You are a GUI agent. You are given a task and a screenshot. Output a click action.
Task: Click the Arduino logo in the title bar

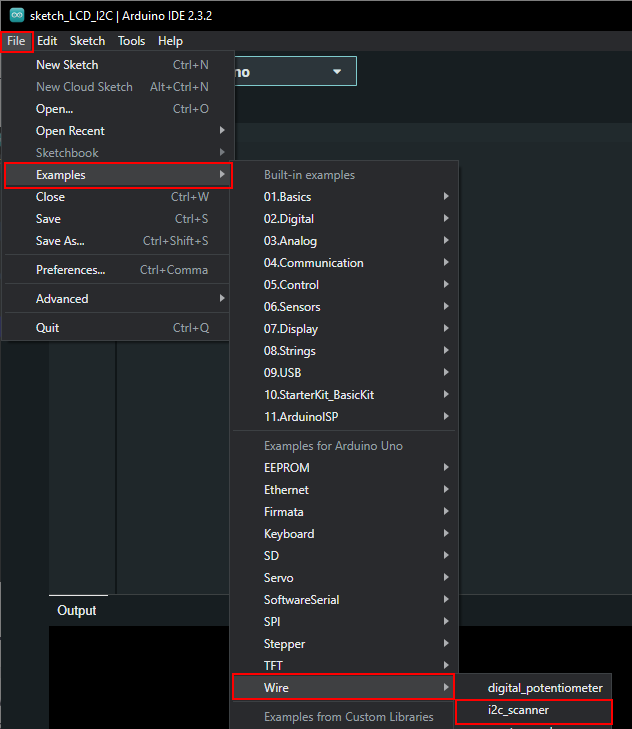pyautogui.click(x=16, y=16)
